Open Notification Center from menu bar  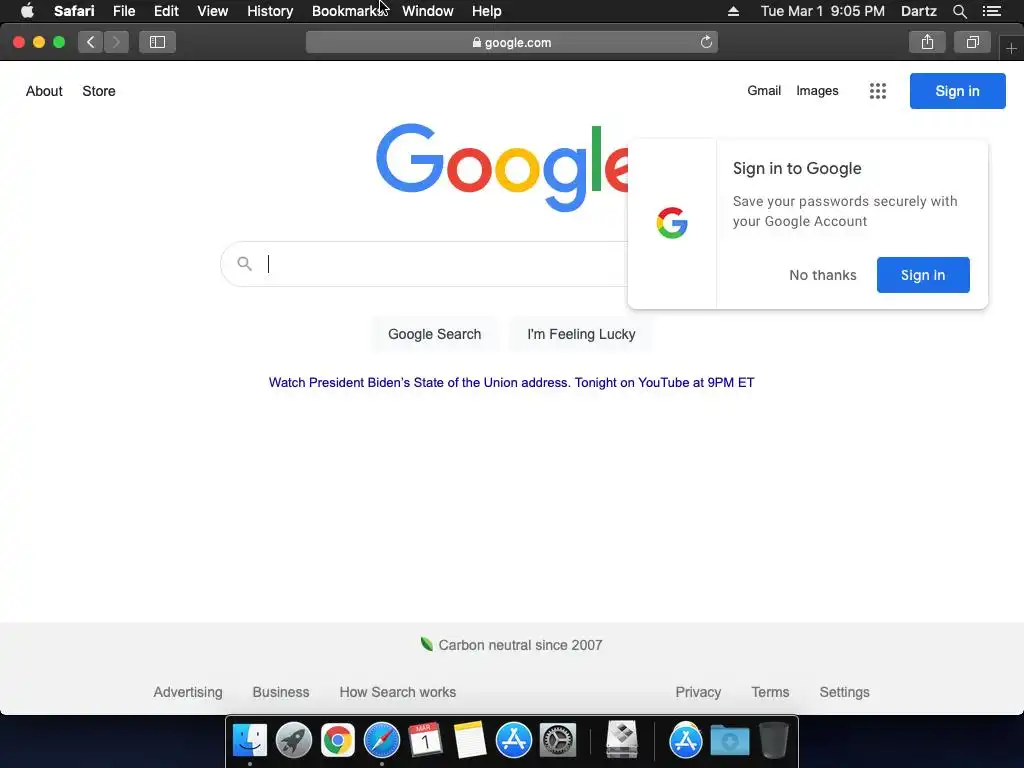coord(992,11)
